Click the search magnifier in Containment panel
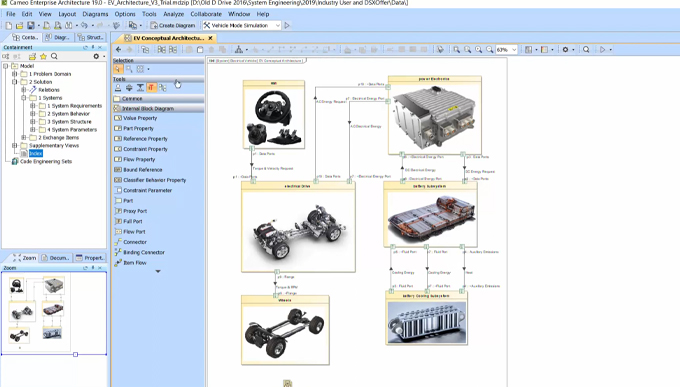This screenshot has height=388, width=680. coord(54,56)
